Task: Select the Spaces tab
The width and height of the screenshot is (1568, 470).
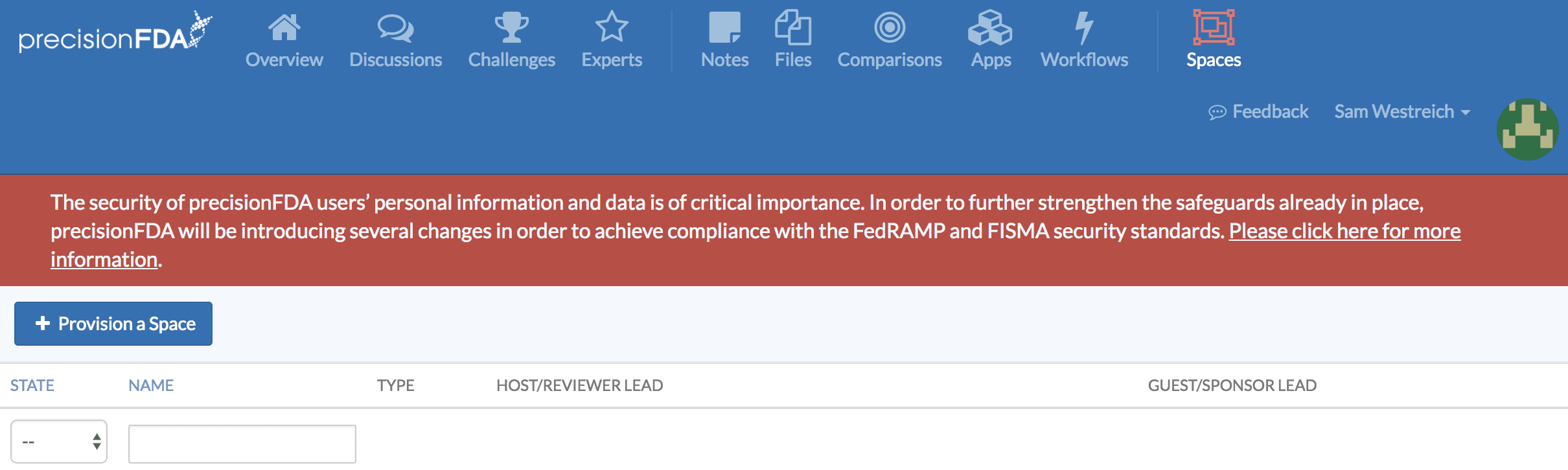Action: 1213,40
